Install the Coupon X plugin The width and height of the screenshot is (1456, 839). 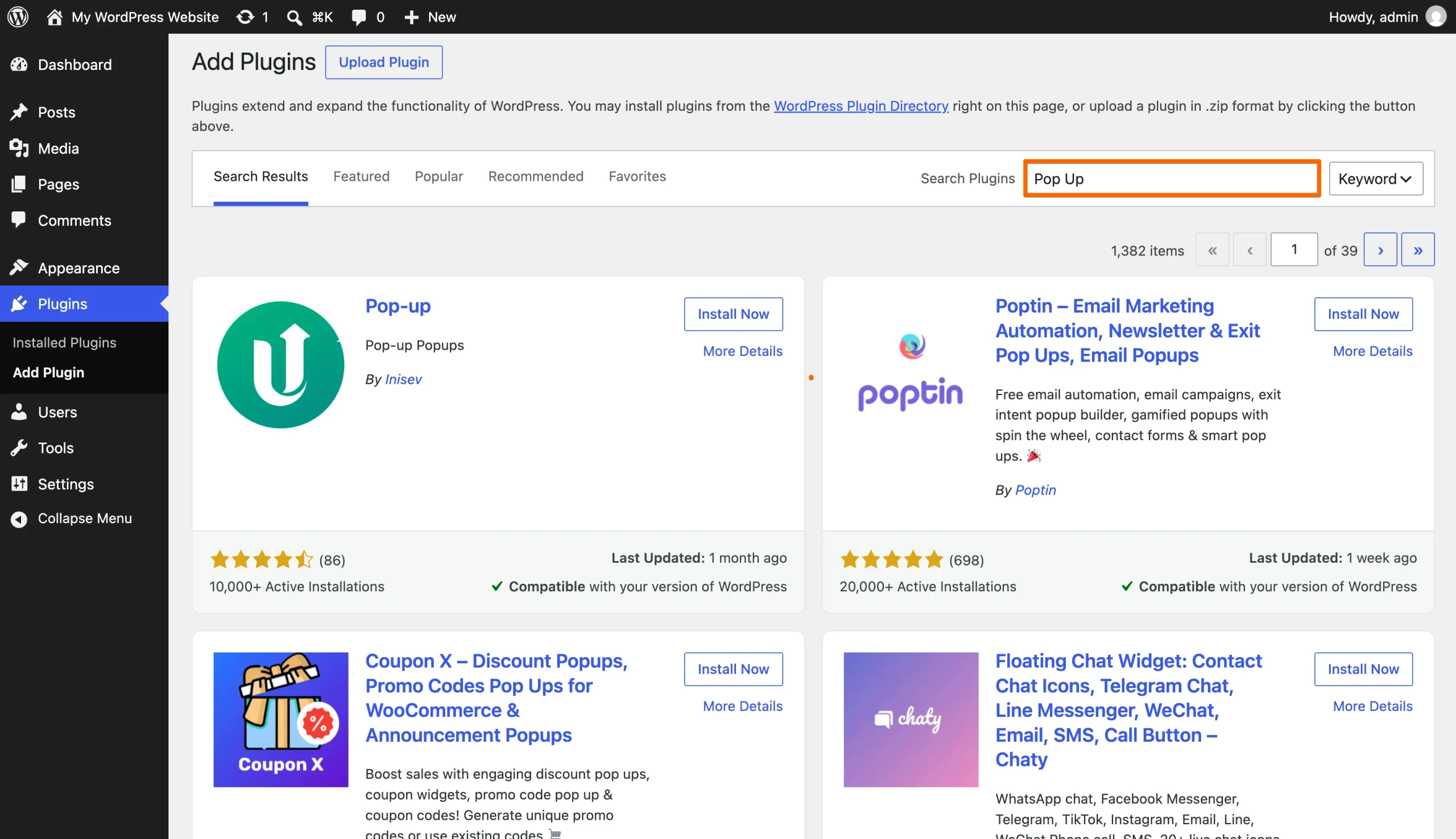(x=733, y=669)
